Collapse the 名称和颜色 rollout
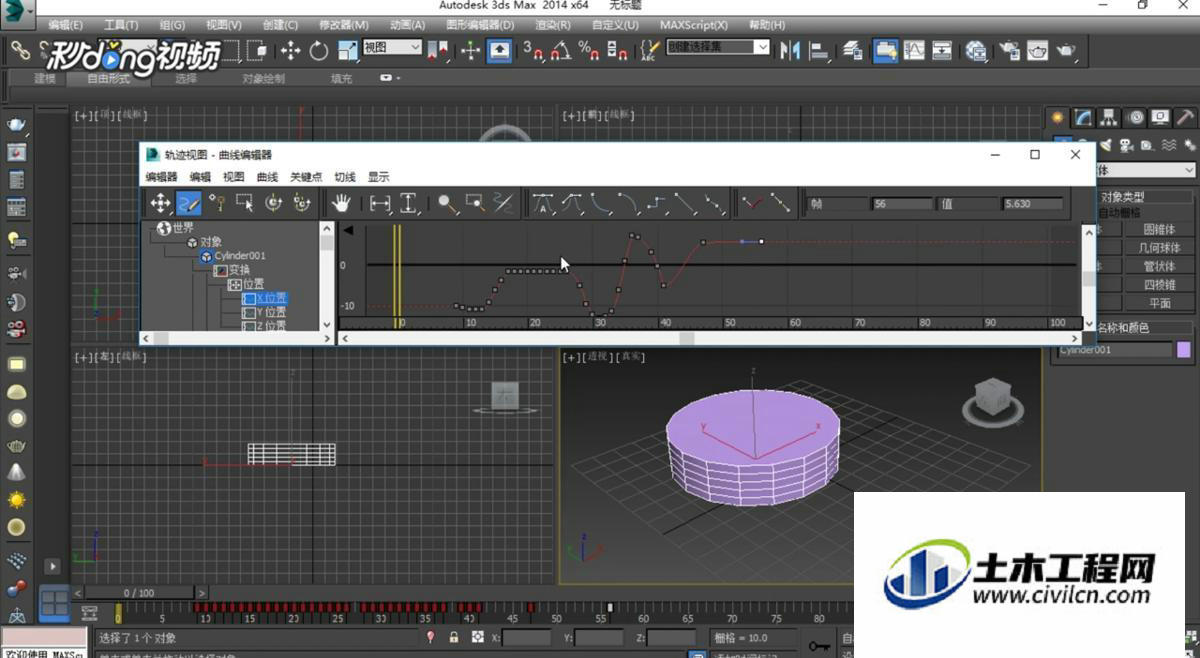This screenshot has height=658, width=1200. 1124,328
